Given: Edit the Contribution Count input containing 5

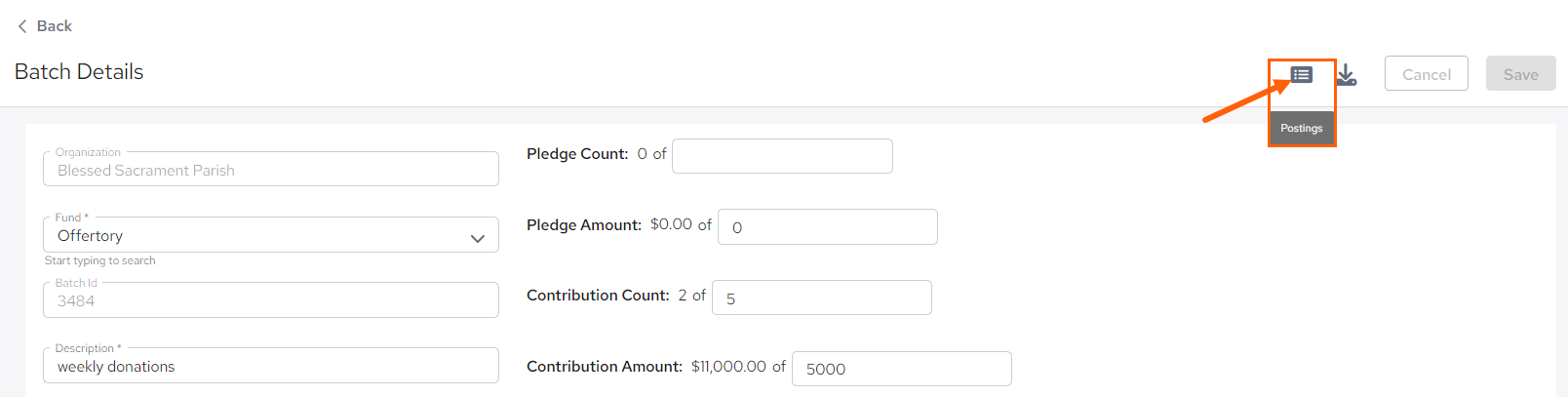Looking at the screenshot, I should (x=822, y=298).
